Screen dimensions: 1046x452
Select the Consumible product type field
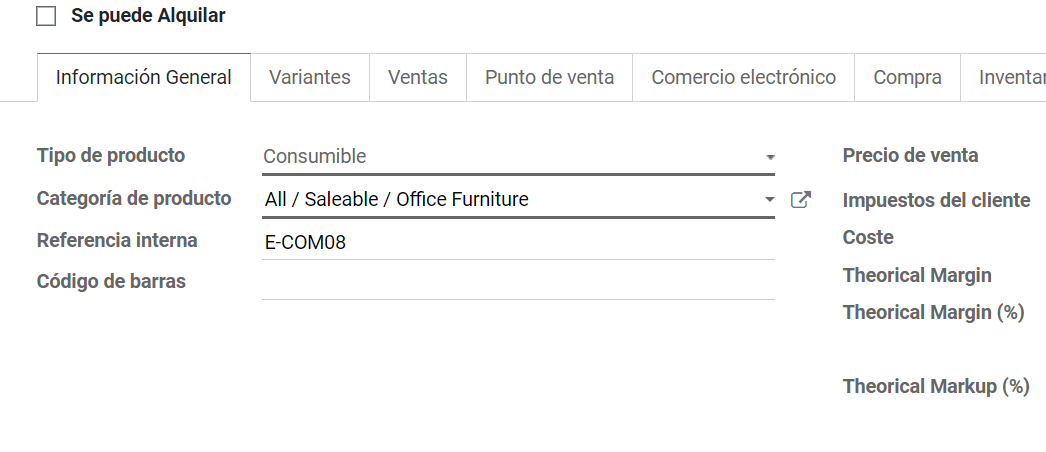click(x=518, y=157)
